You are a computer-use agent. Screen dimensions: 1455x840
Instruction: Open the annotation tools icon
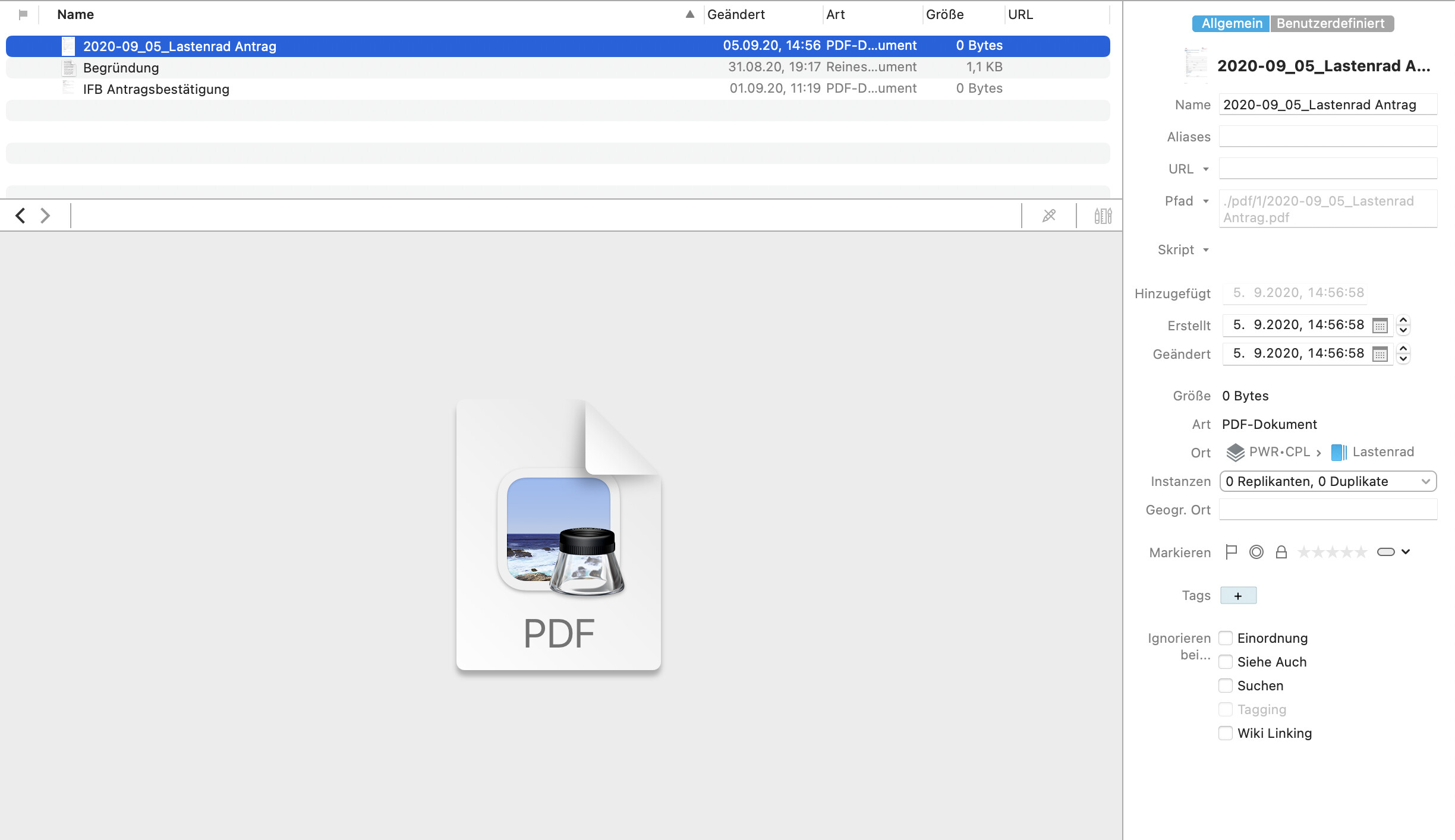point(1103,216)
